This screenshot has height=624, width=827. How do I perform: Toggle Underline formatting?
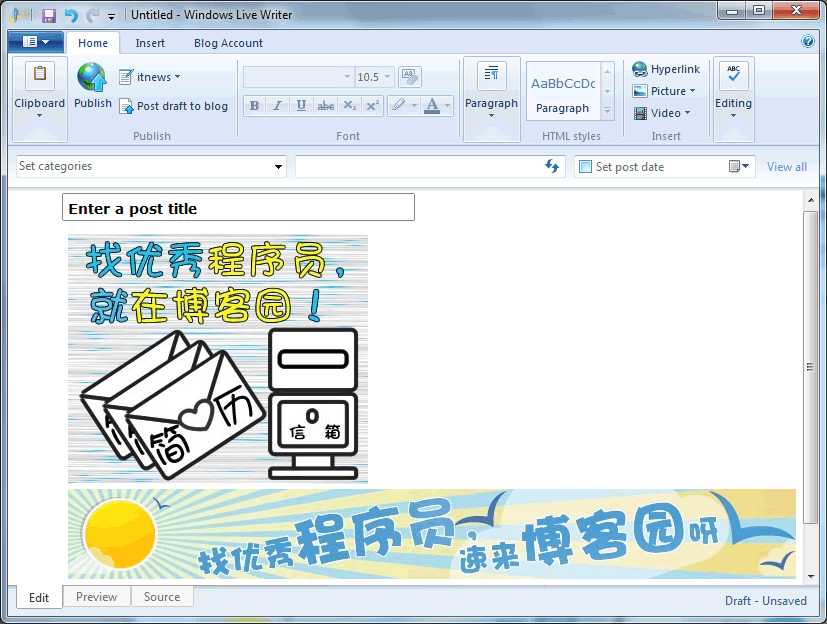click(x=301, y=105)
